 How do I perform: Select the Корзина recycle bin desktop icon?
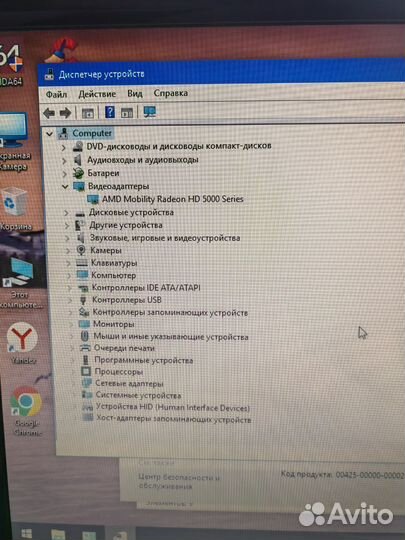coord(15,209)
